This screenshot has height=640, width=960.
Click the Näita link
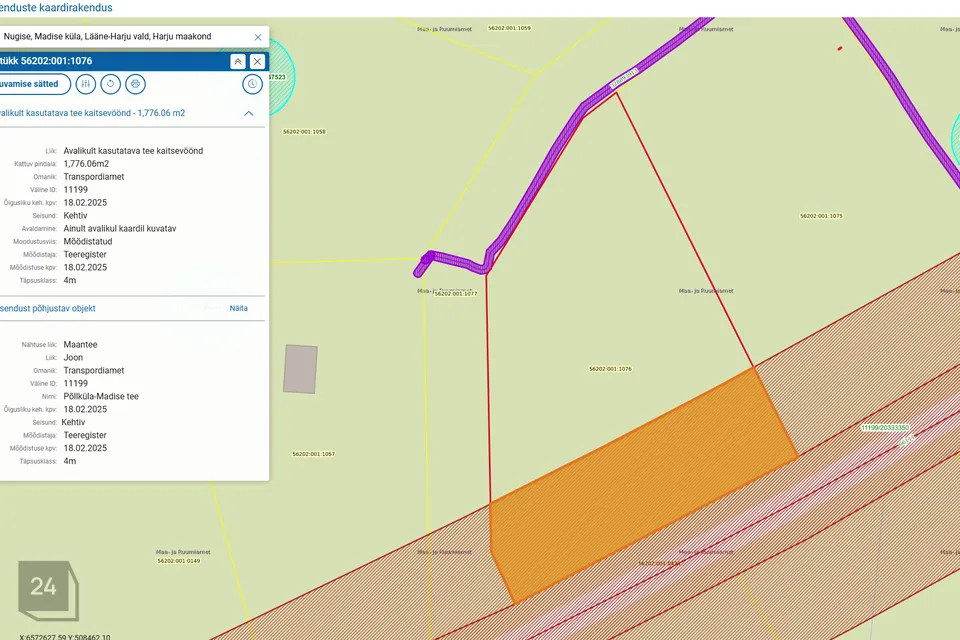(239, 308)
